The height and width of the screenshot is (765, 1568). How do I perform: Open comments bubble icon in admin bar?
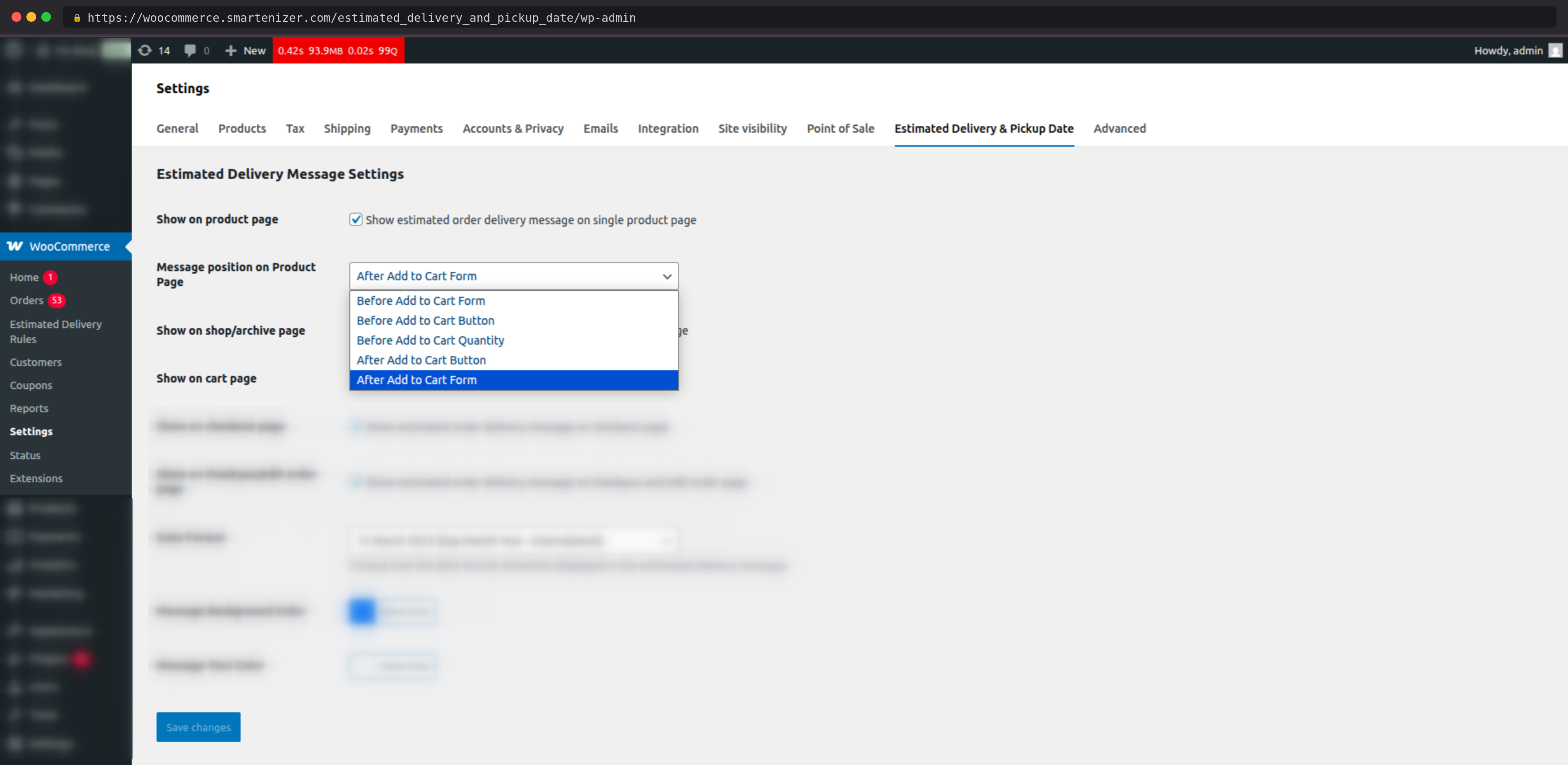click(x=190, y=51)
